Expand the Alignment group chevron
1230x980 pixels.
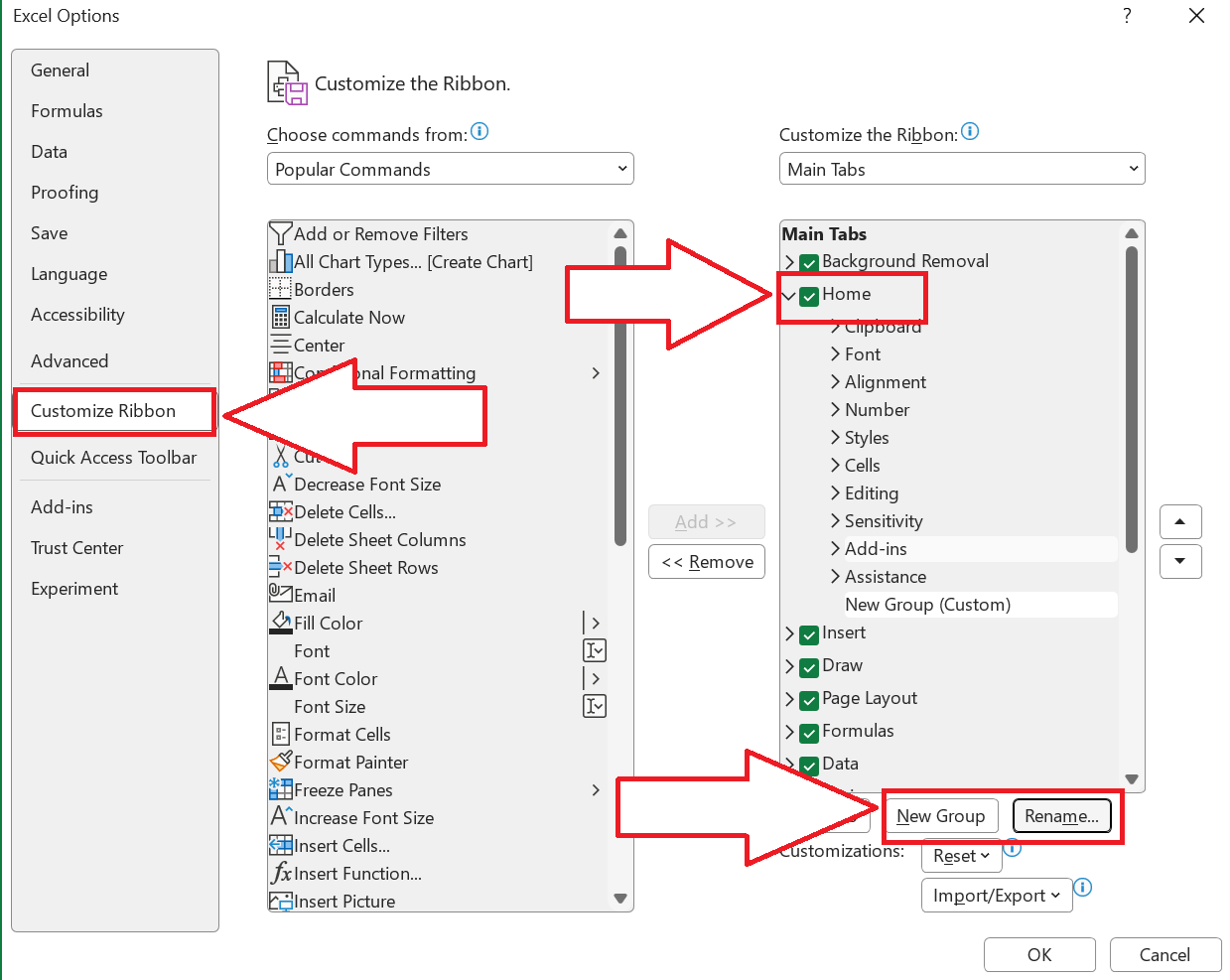tap(836, 382)
